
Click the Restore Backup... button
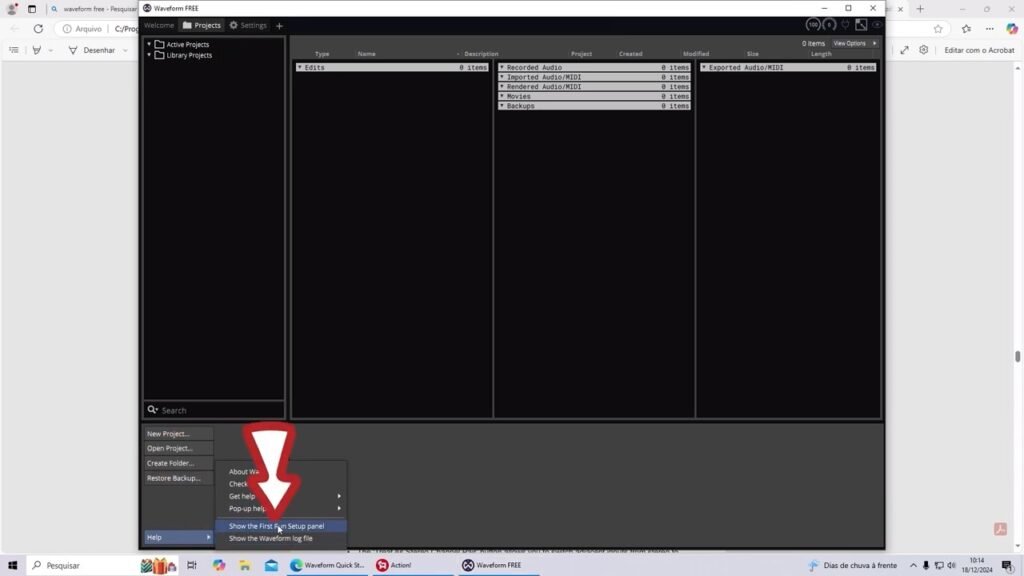(x=178, y=479)
